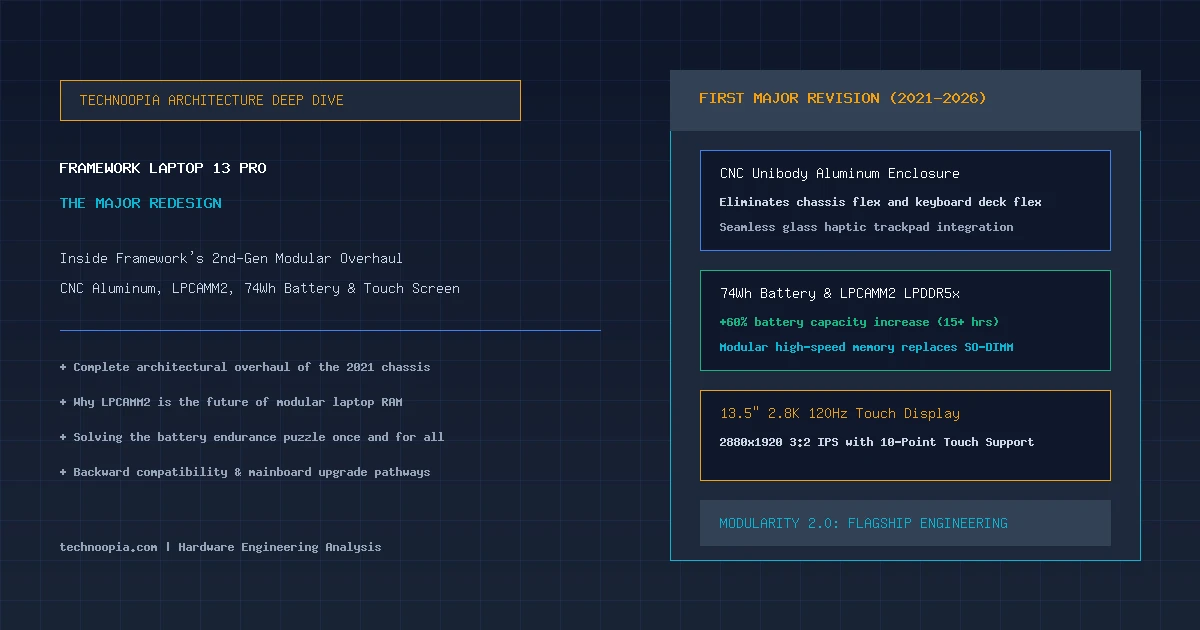Viewport: 1200px width, 630px height.
Task: Click the 'Modularity 2.0: Flagship Engineering' bar
Action: 905,523
